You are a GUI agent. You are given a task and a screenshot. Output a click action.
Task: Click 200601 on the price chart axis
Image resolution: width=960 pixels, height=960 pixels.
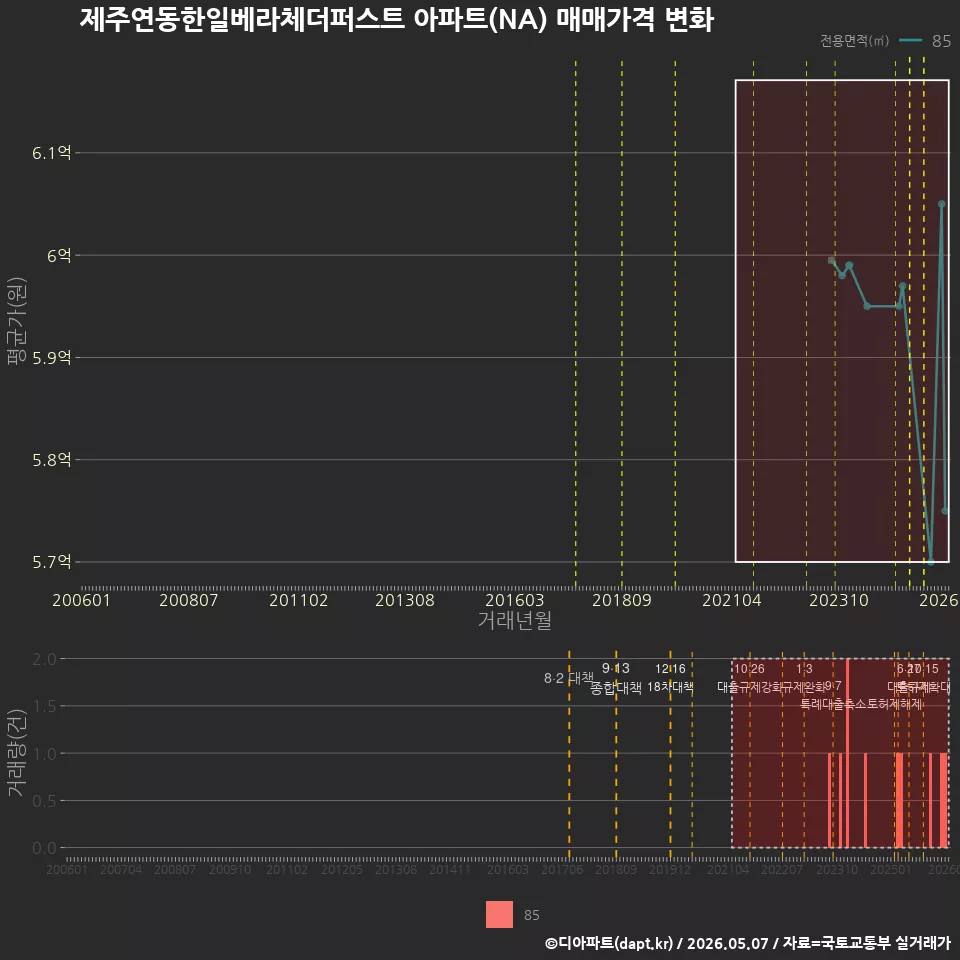click(x=81, y=600)
